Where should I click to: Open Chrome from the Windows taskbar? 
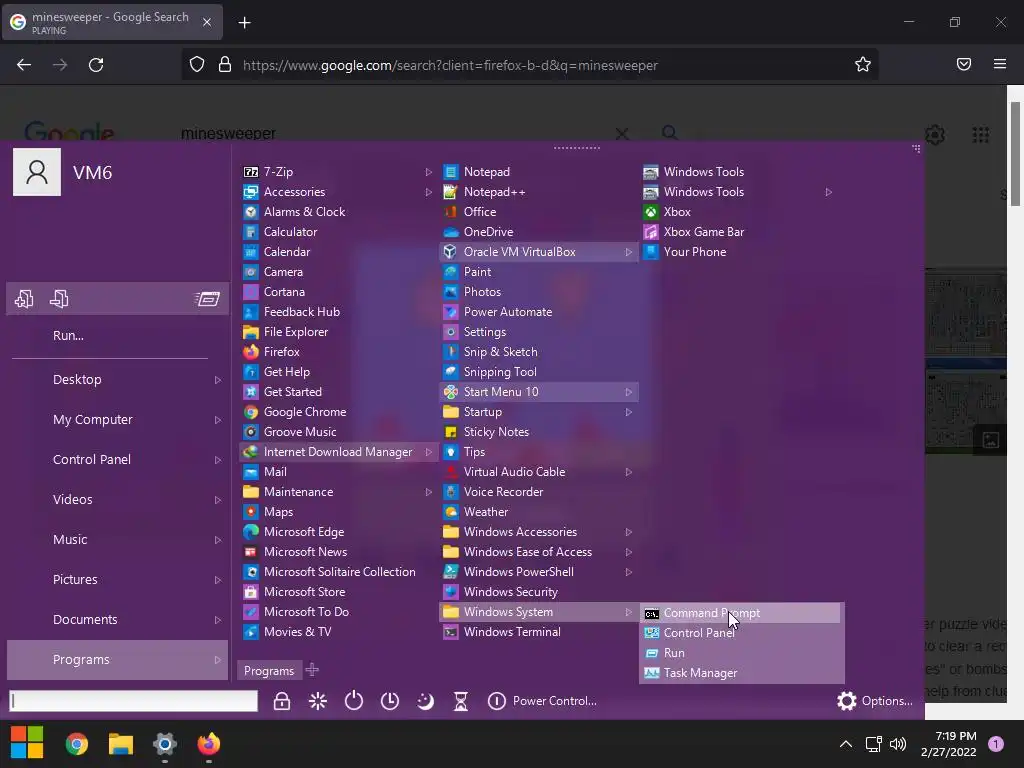point(76,744)
